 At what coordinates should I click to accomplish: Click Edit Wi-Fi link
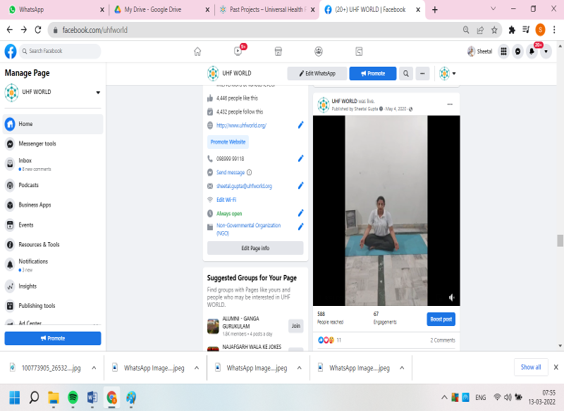coord(226,200)
